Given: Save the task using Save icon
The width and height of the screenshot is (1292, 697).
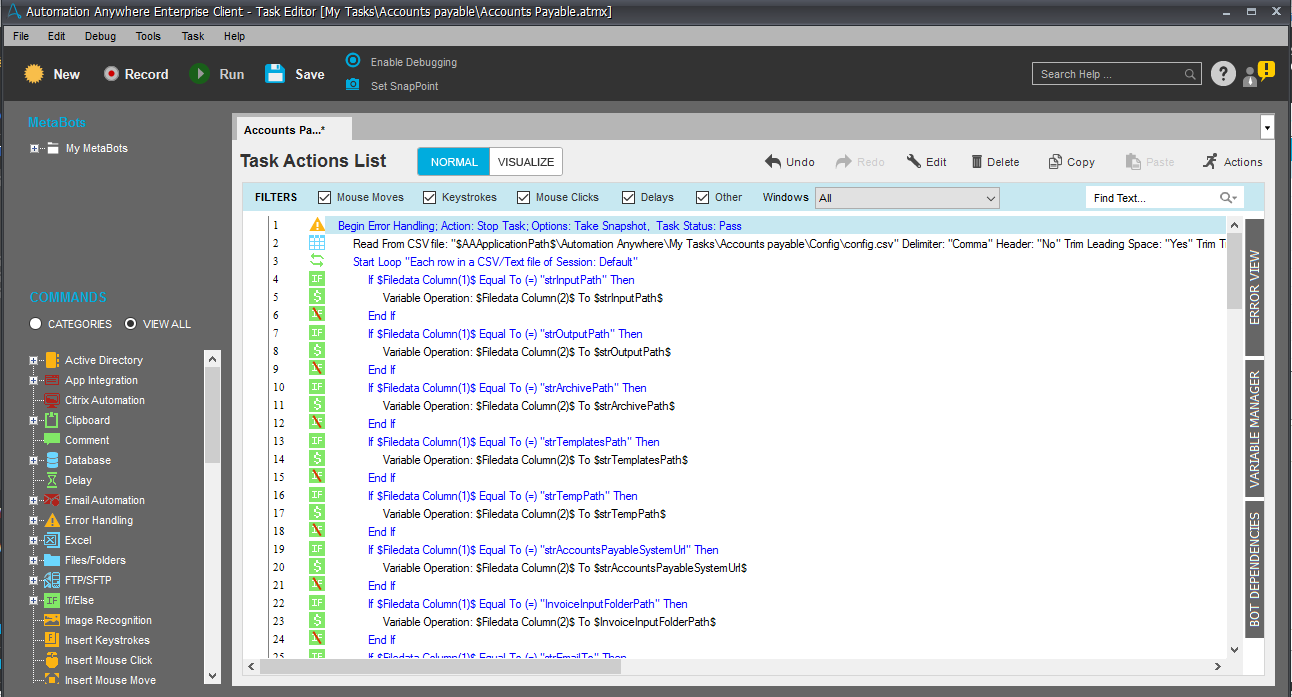Looking at the screenshot, I should coord(275,74).
